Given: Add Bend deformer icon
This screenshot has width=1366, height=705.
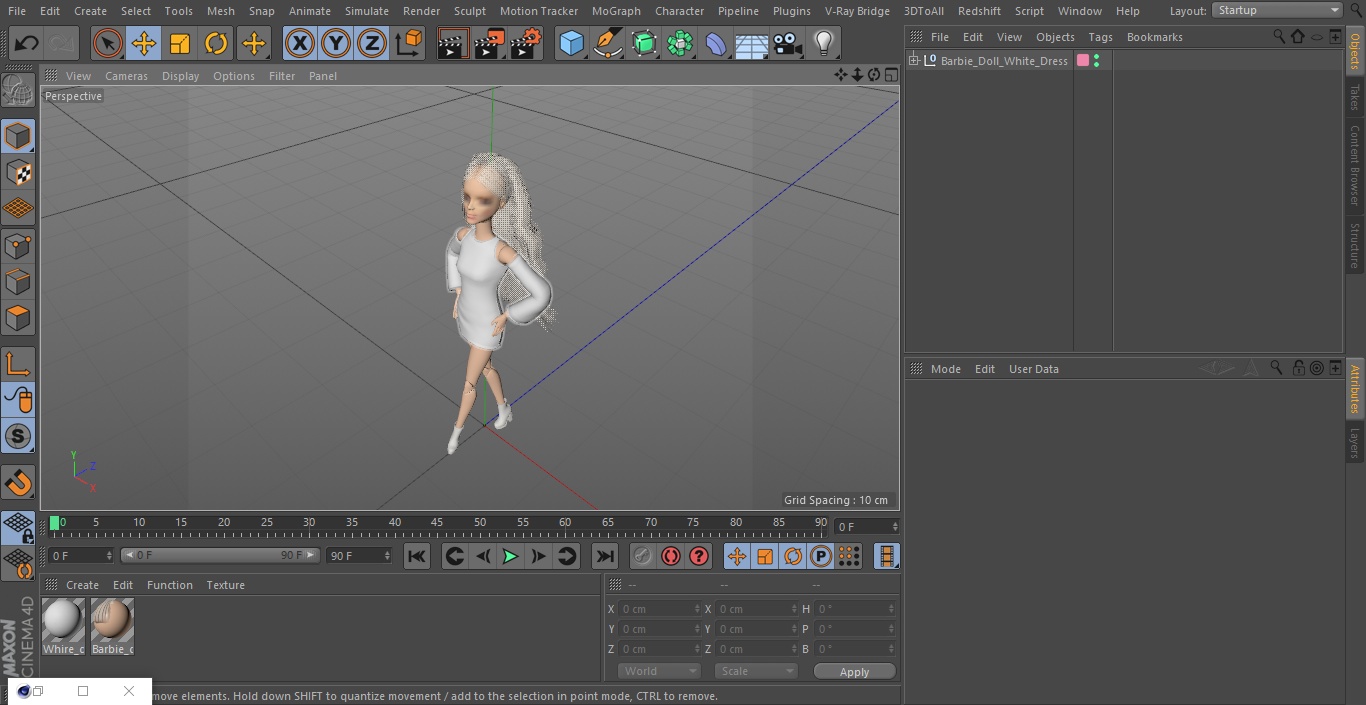Looking at the screenshot, I should pos(716,43).
